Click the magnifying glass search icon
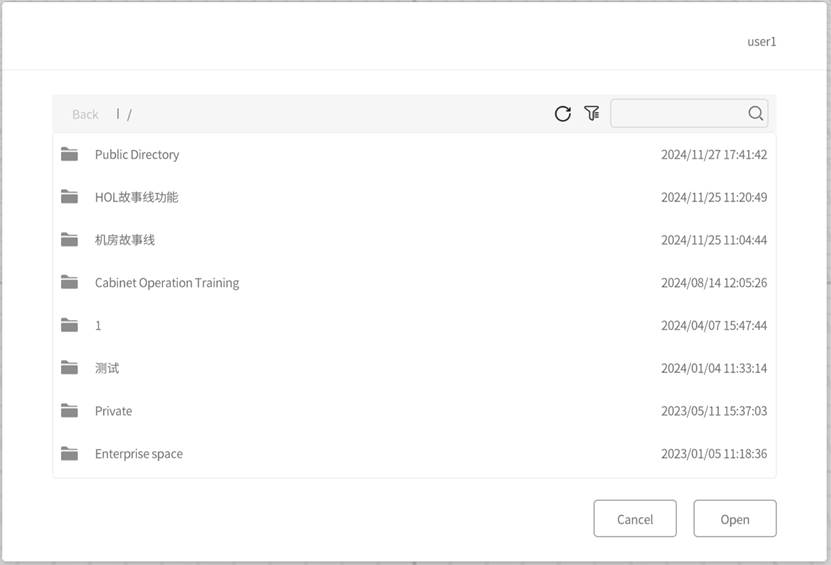This screenshot has height=565, width=831. [x=756, y=114]
